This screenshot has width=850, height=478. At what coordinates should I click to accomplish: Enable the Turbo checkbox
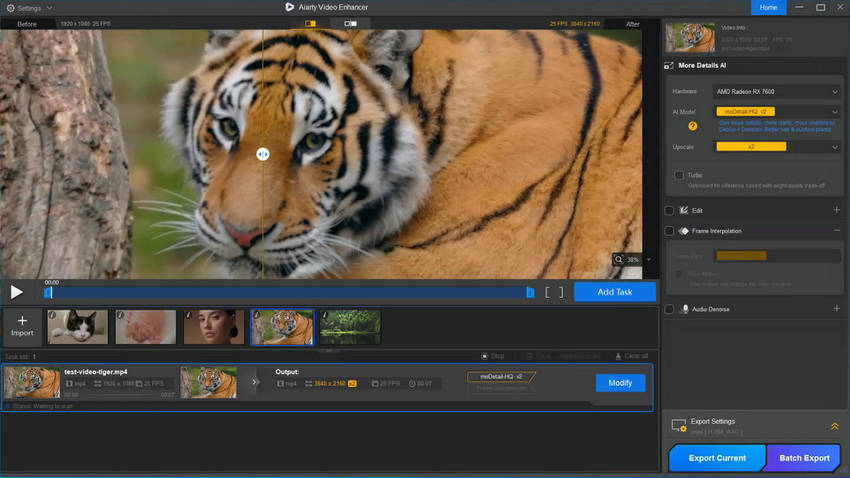(679, 175)
